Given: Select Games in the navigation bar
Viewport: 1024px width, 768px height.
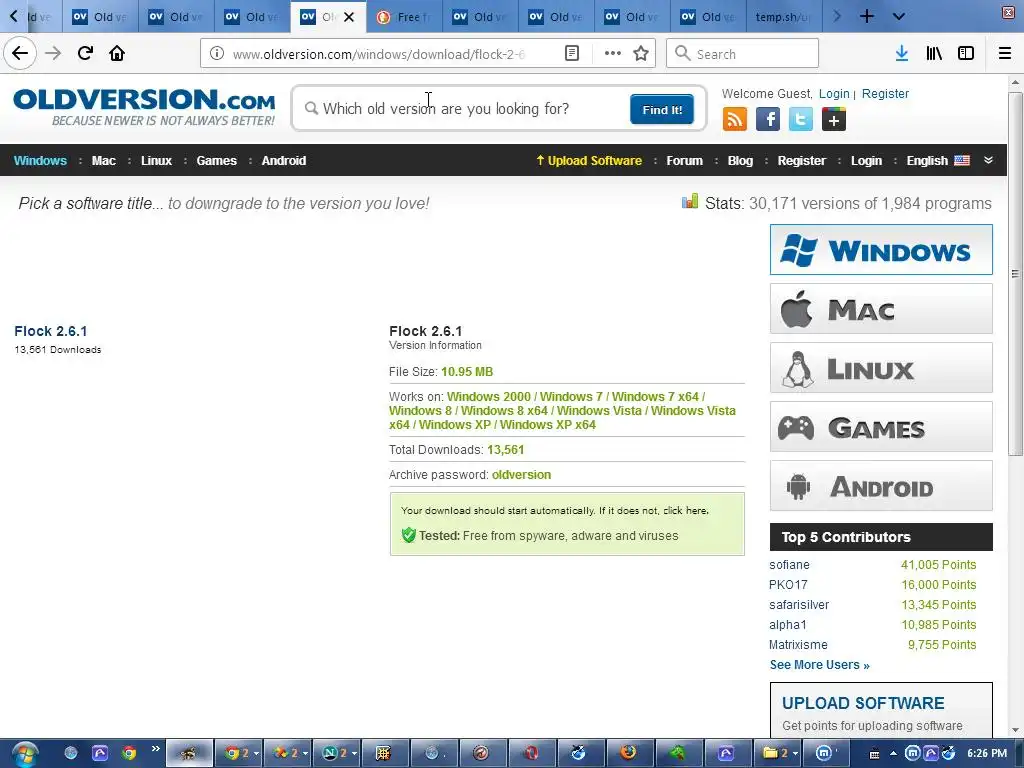Looking at the screenshot, I should click(216, 161).
